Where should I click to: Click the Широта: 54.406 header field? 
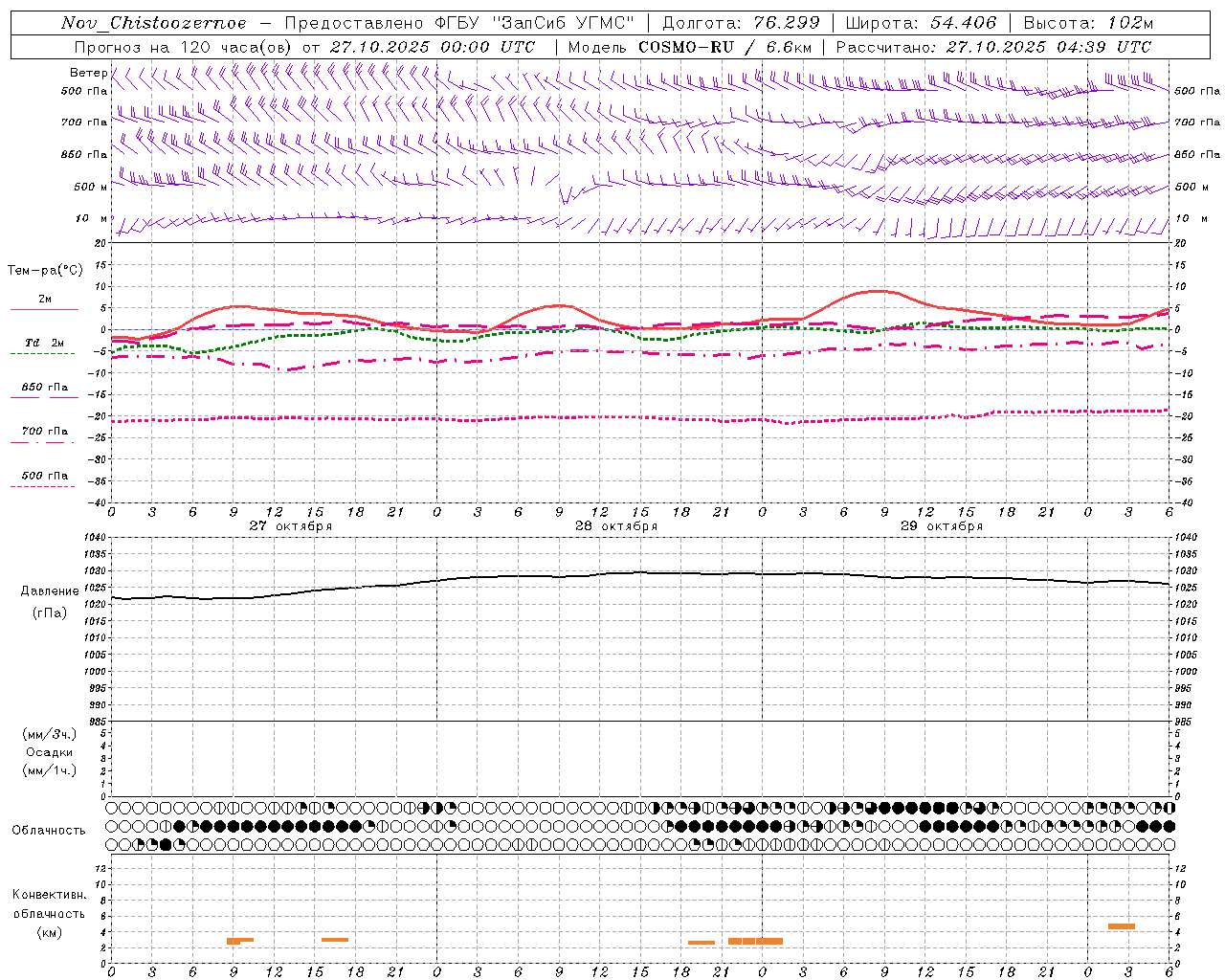pyautogui.click(x=921, y=23)
